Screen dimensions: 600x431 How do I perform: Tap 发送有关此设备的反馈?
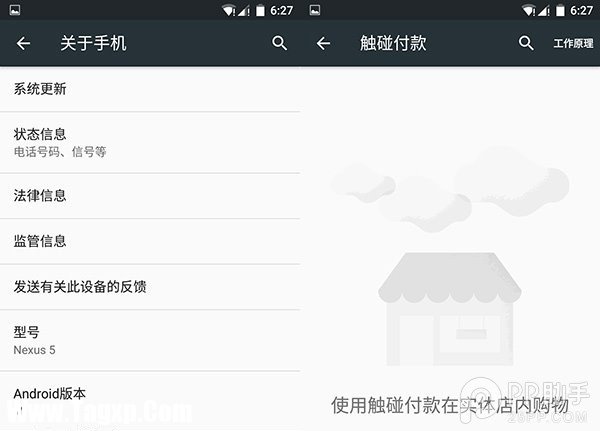coord(150,287)
